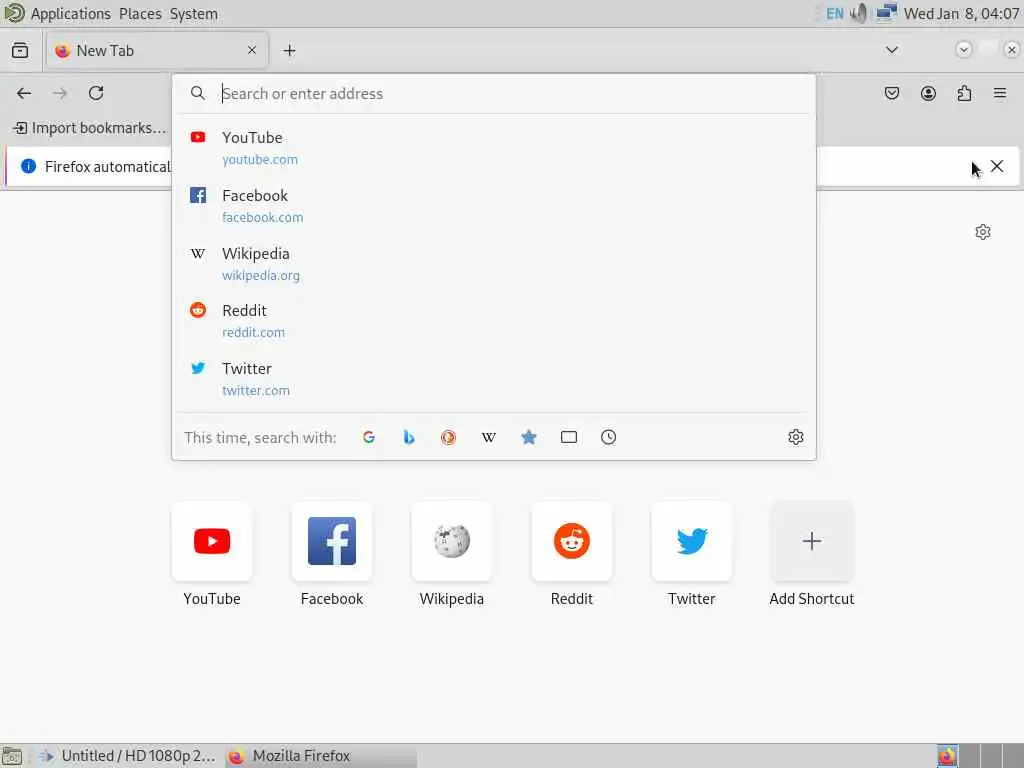
Task: Expand the list all tabs chevron
Action: [891, 50]
